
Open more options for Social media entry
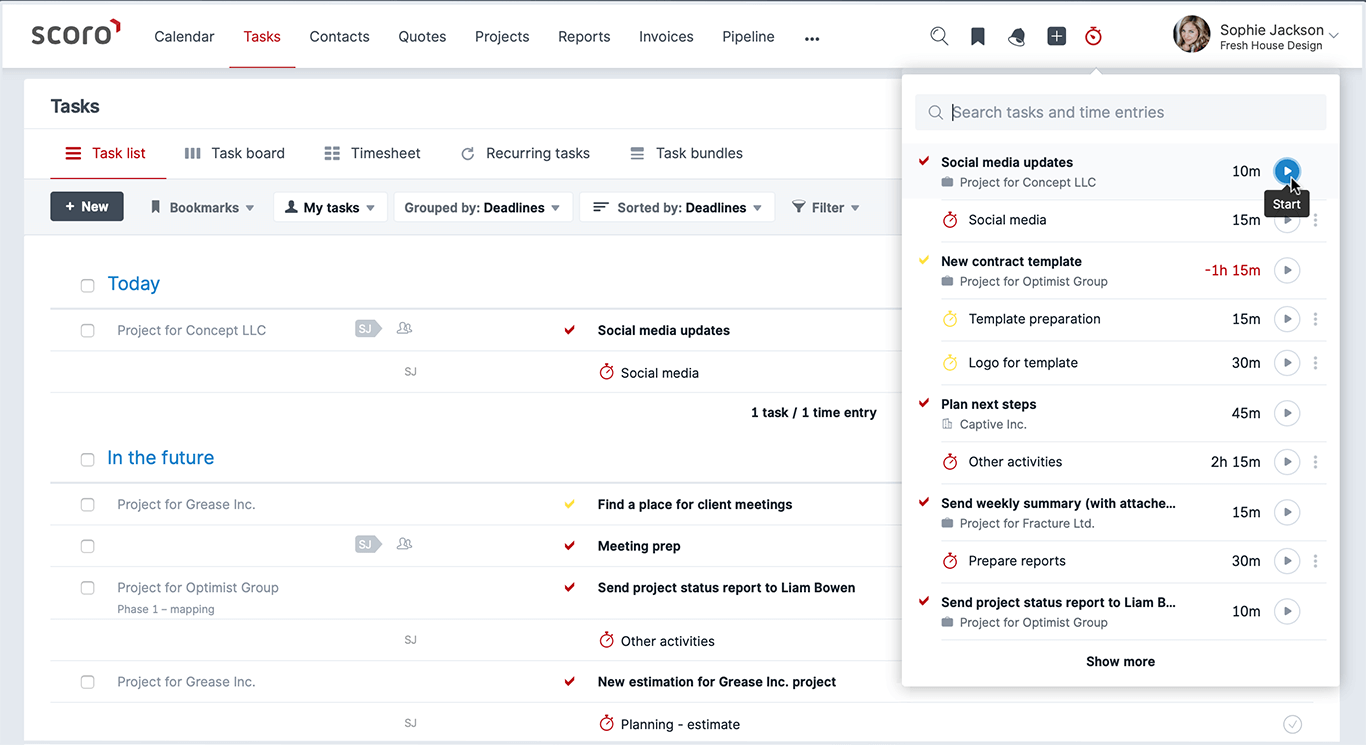[1316, 220]
